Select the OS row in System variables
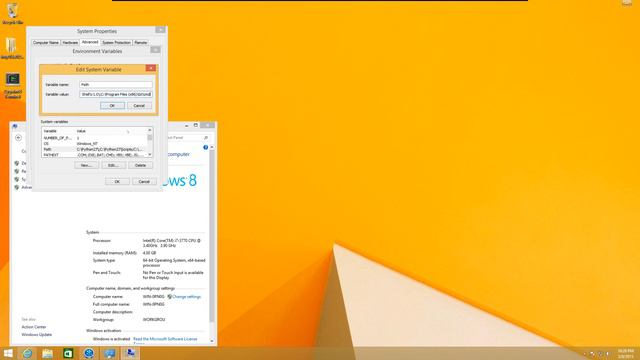Image resolution: width=640 pixels, height=360 pixels. pyautogui.click(x=94, y=144)
